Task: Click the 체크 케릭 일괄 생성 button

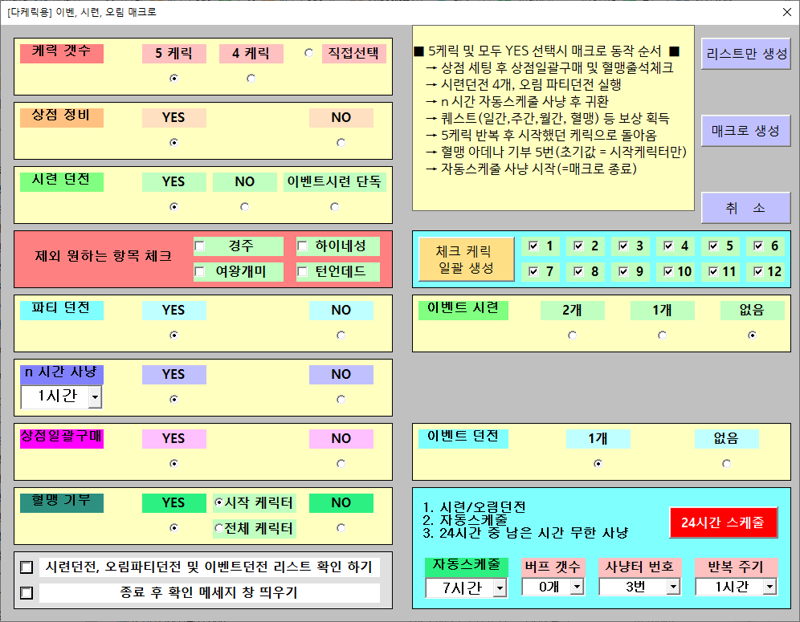Action: point(466,259)
